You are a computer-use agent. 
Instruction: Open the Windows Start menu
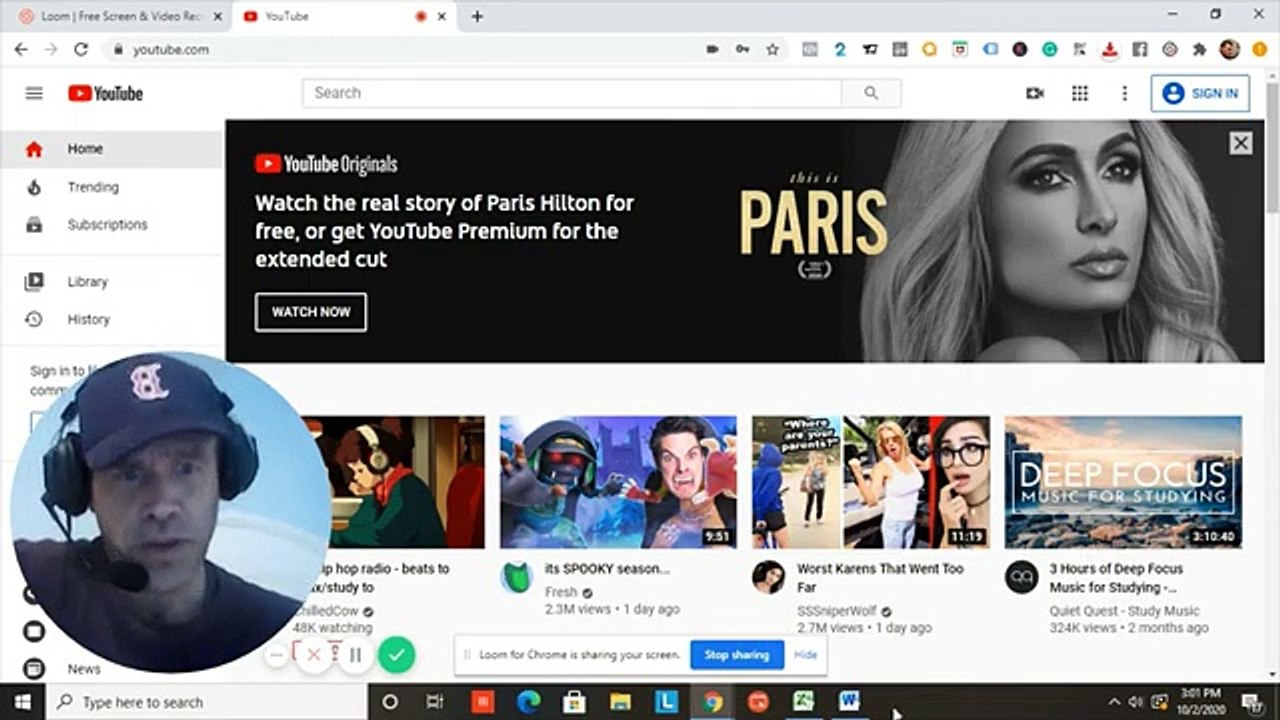pyautogui.click(x=22, y=702)
